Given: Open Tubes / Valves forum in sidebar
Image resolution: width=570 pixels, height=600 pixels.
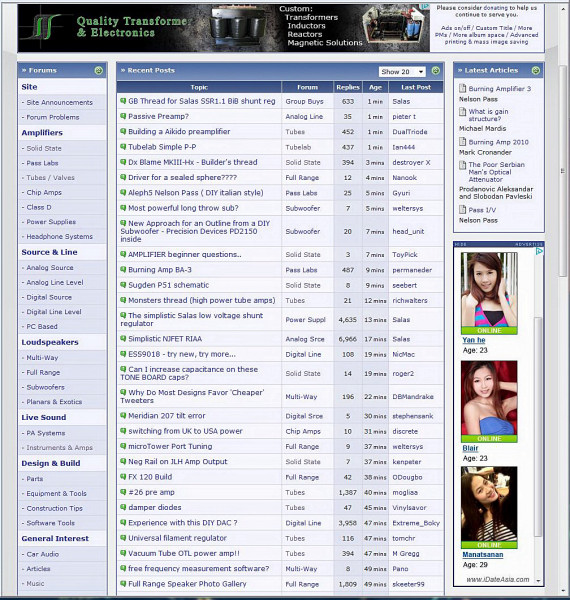Looking at the screenshot, I should click(50, 178).
